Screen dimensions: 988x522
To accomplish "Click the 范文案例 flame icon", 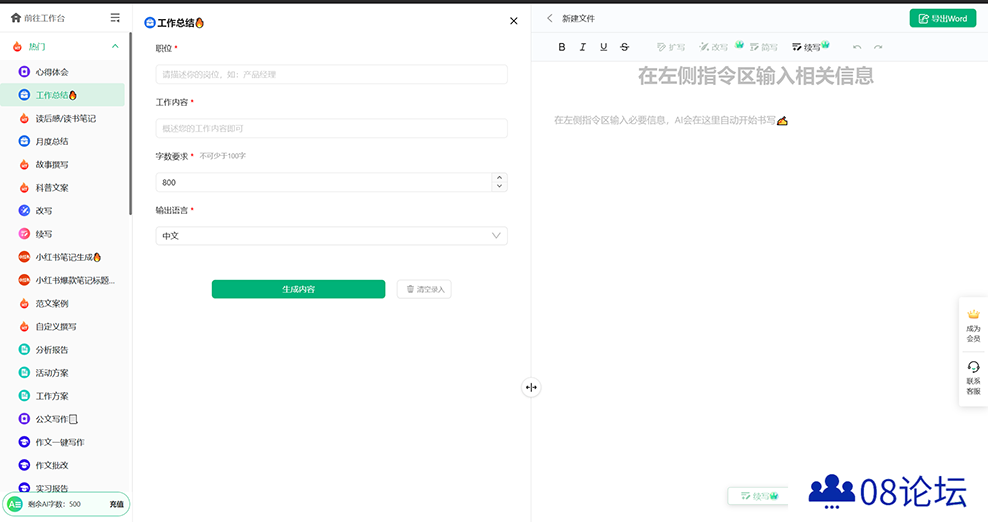I will coord(24,303).
